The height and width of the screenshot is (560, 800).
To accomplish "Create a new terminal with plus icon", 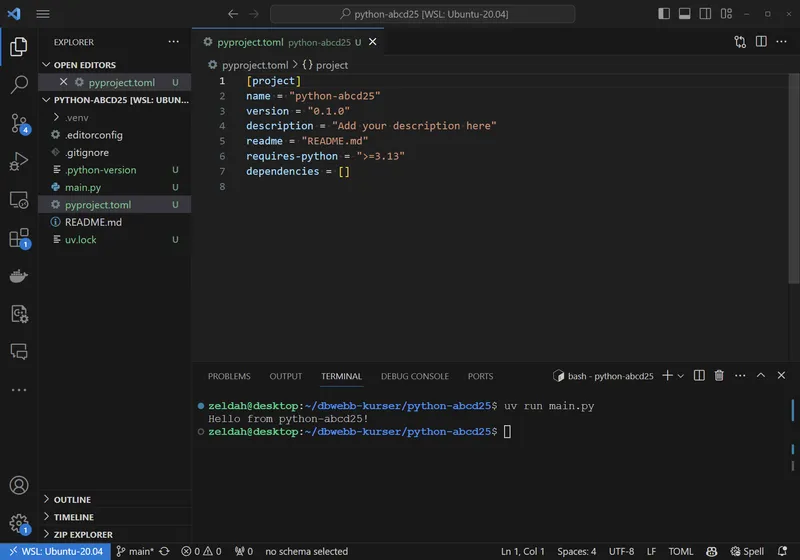I will point(667,375).
